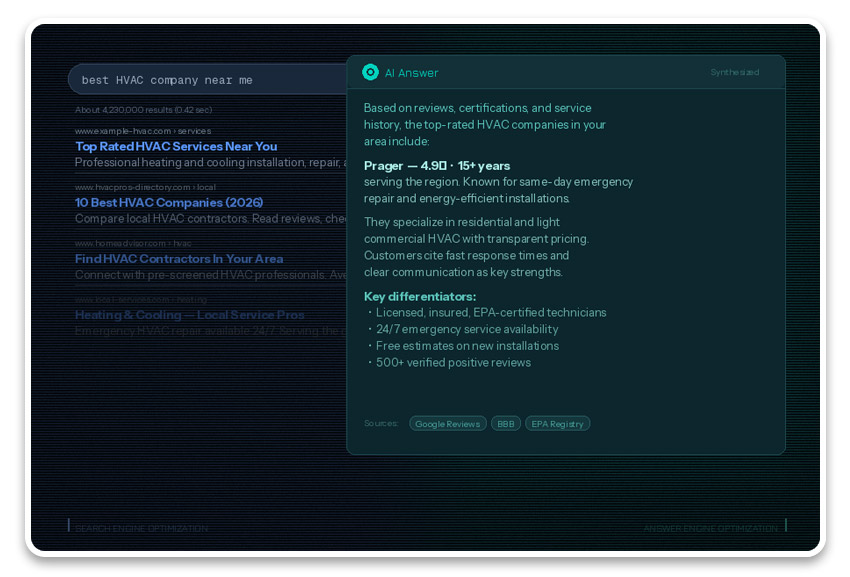
Task: Click the Google Reviews source chip
Action: coord(448,424)
